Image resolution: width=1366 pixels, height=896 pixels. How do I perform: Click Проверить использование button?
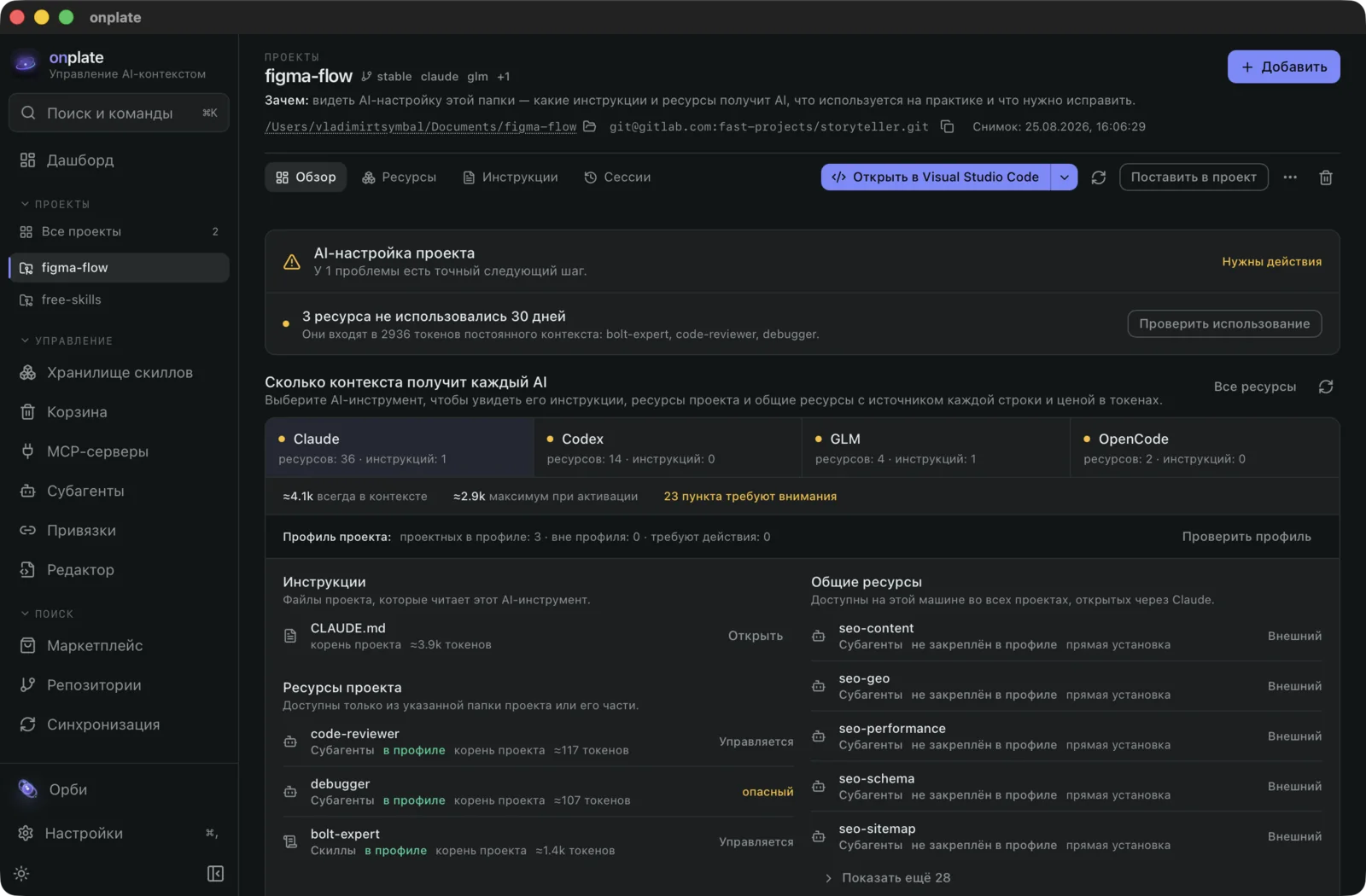pos(1224,324)
